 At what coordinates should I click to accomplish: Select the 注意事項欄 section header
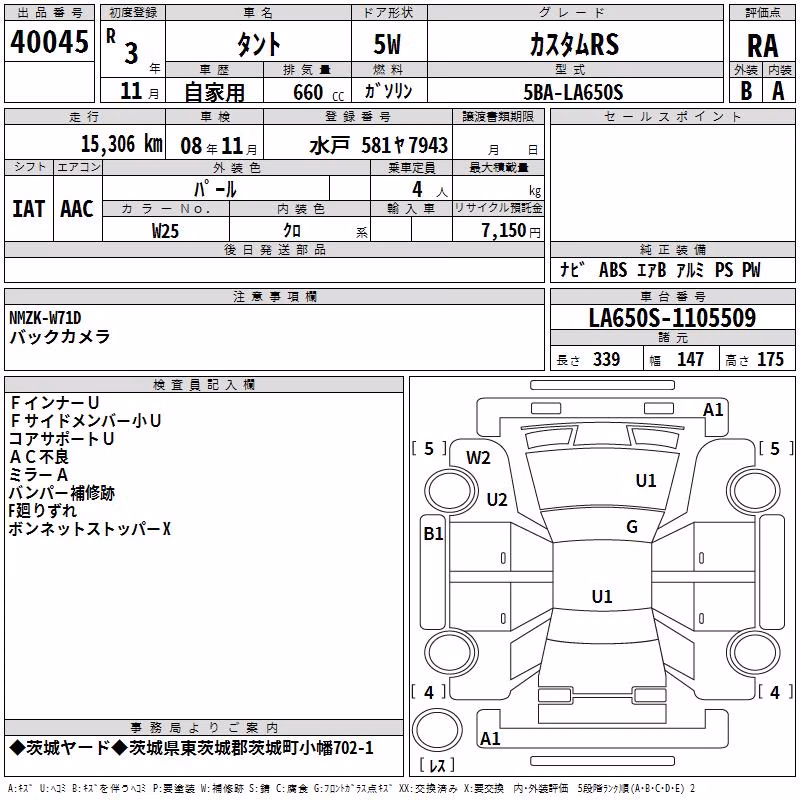(275, 296)
